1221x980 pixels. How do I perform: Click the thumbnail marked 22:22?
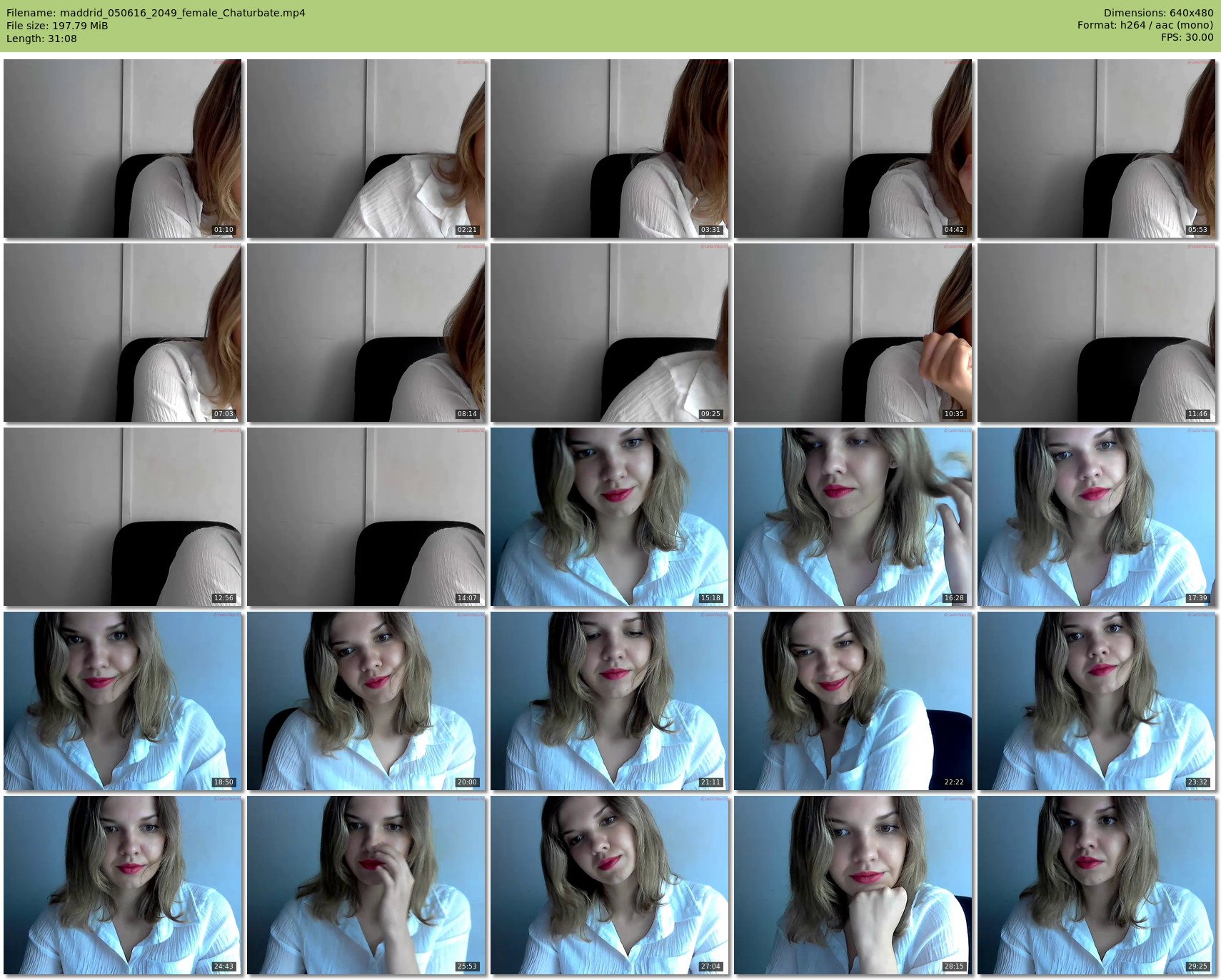853,701
